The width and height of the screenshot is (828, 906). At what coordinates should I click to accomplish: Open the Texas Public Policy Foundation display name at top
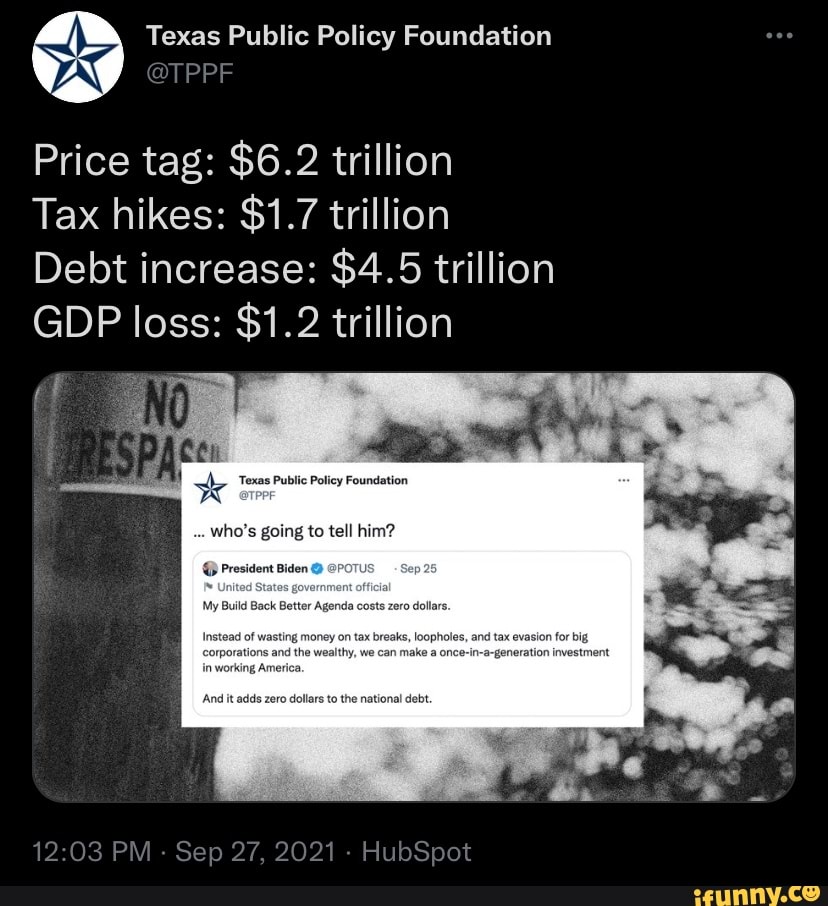349,36
